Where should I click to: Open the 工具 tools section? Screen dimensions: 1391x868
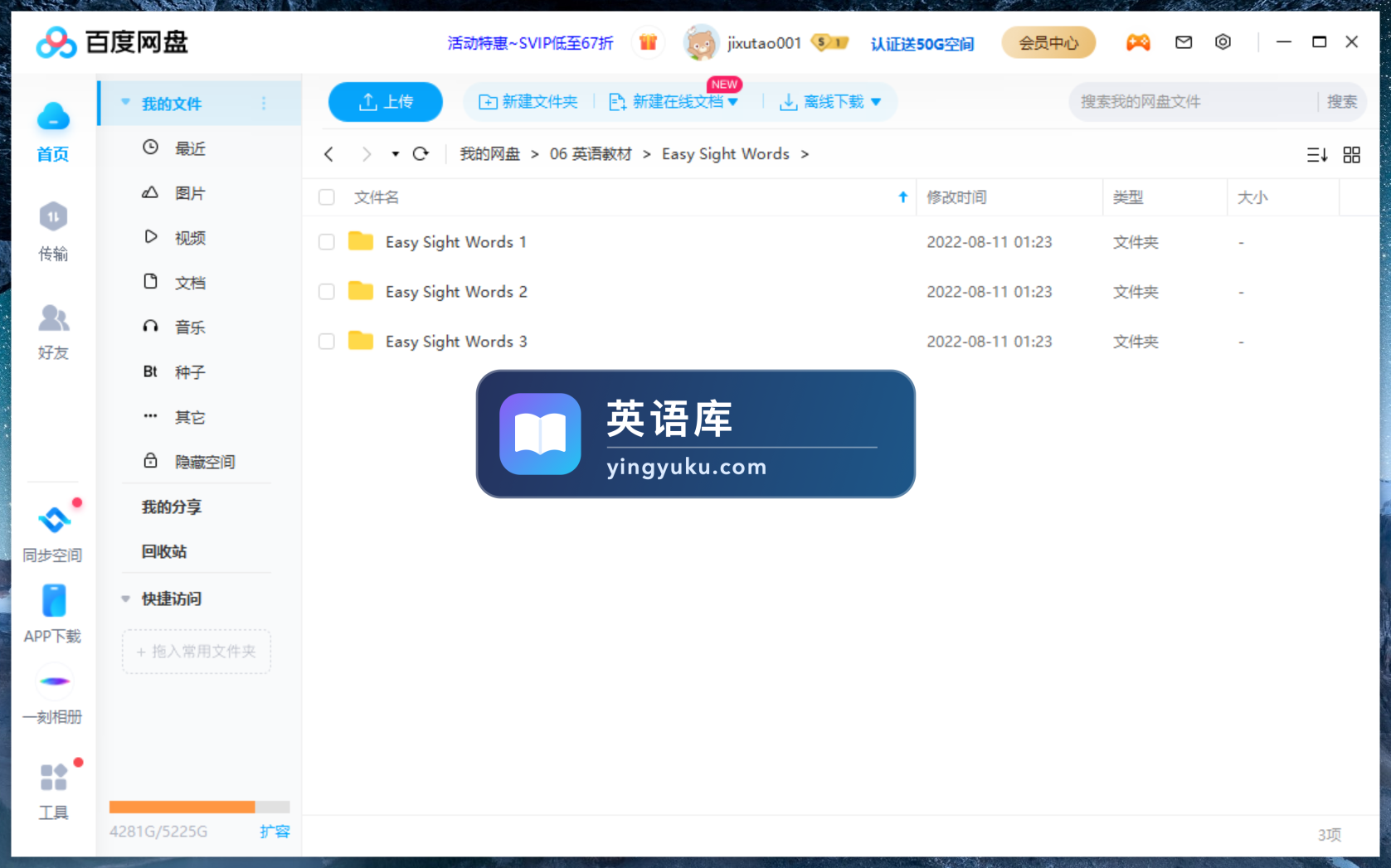53,792
